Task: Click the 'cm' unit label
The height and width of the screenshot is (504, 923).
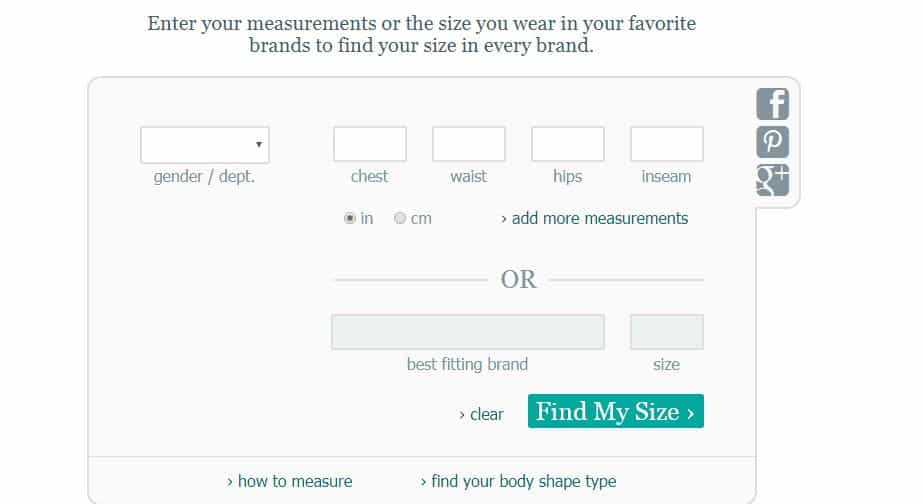Action: pyautogui.click(x=421, y=218)
